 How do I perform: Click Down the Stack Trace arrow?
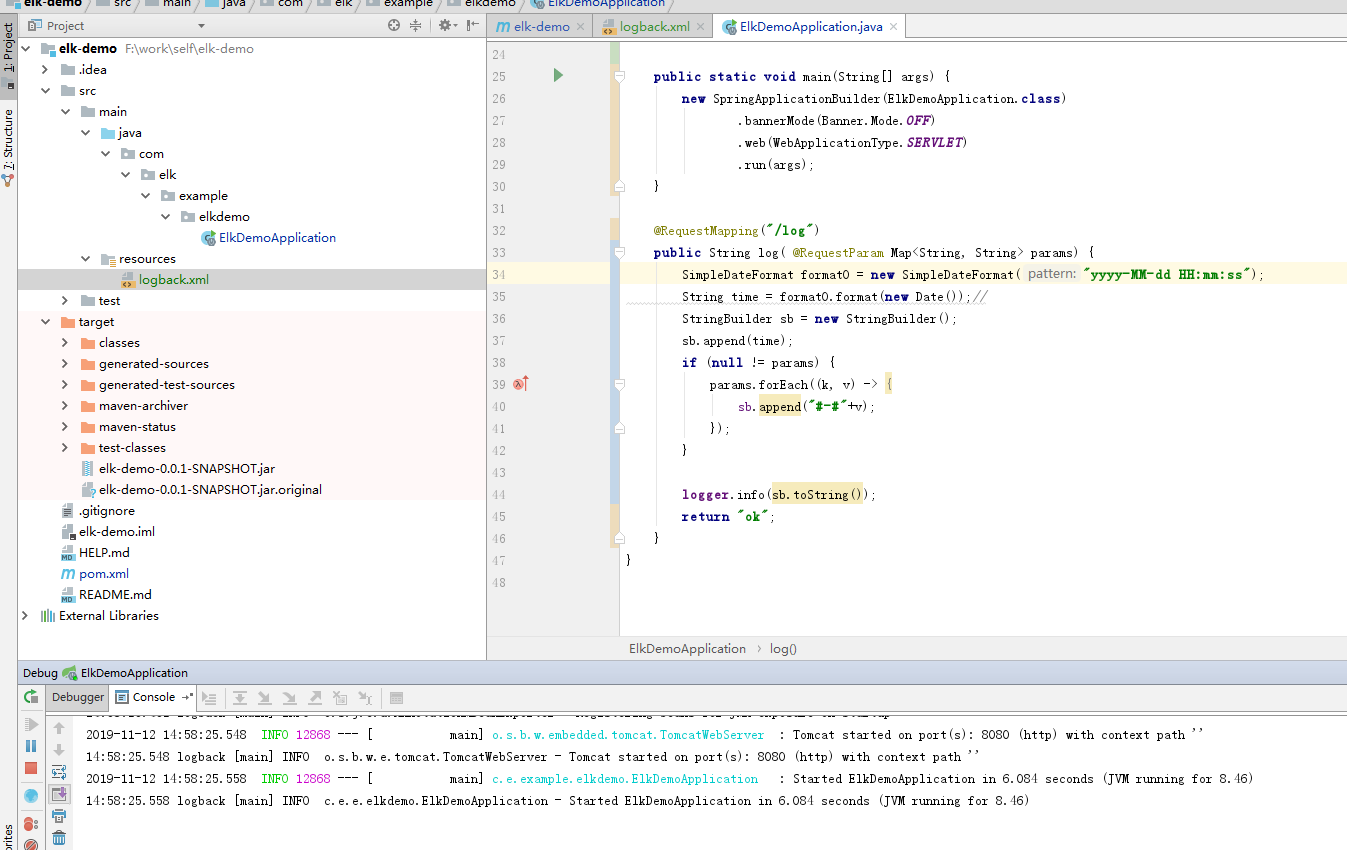(x=59, y=750)
